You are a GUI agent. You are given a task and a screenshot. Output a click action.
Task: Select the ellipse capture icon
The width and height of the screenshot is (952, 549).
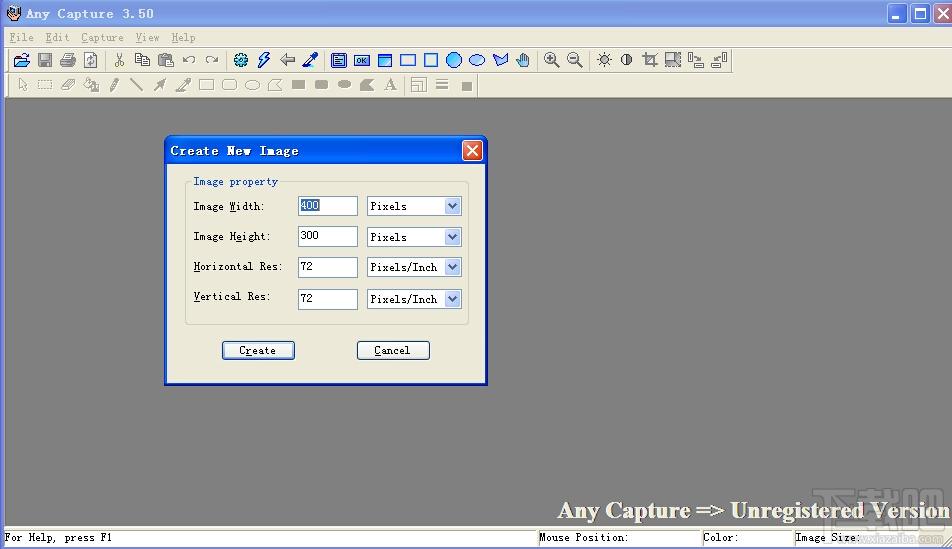tap(477, 60)
